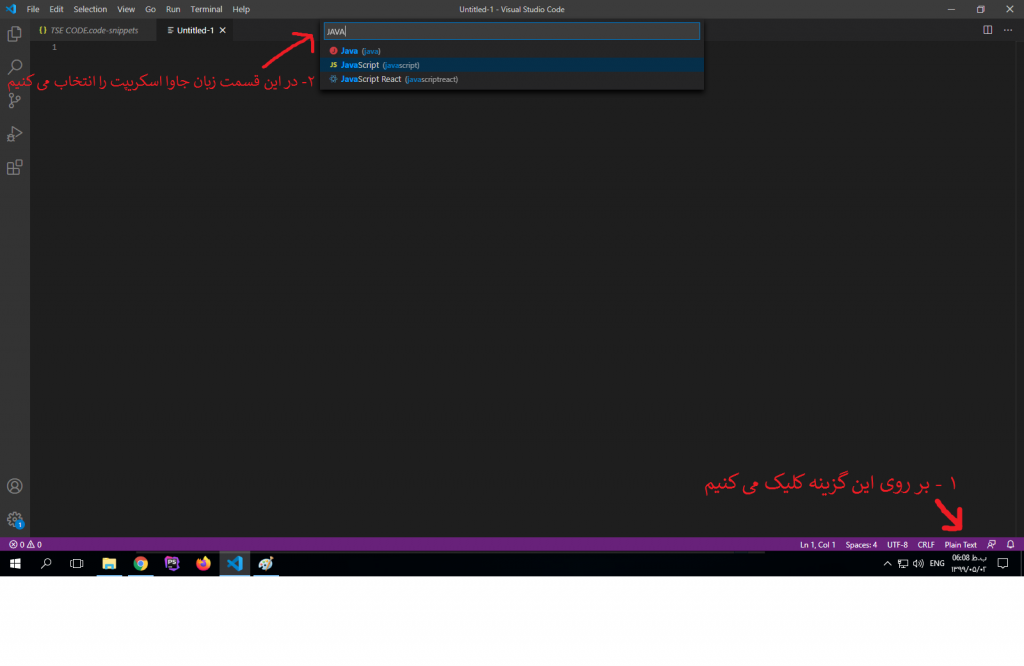Click Spaces: 4 indentation setting
This screenshot has height=666, width=1024.
pos(861,545)
